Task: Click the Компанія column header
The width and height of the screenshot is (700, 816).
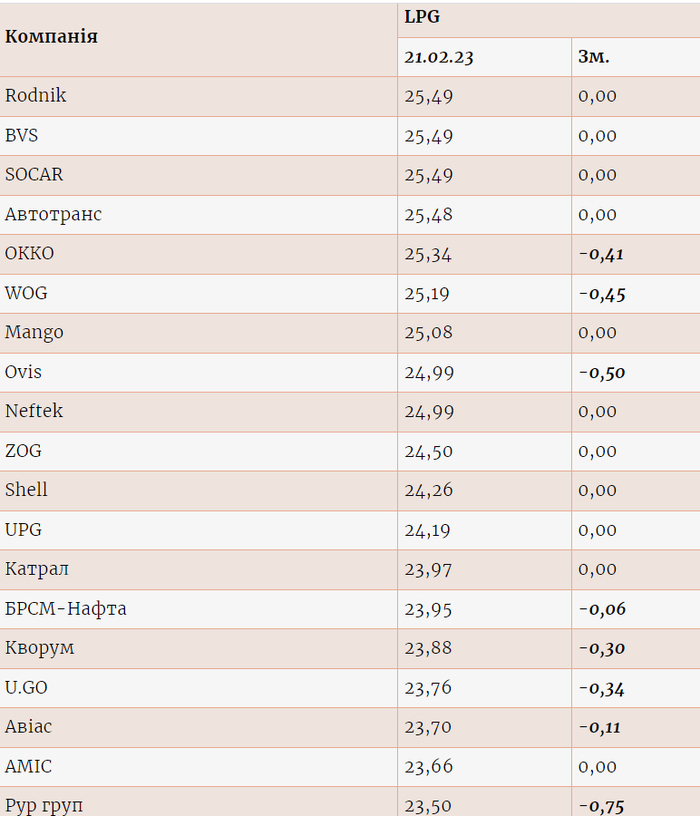Action: coord(52,37)
